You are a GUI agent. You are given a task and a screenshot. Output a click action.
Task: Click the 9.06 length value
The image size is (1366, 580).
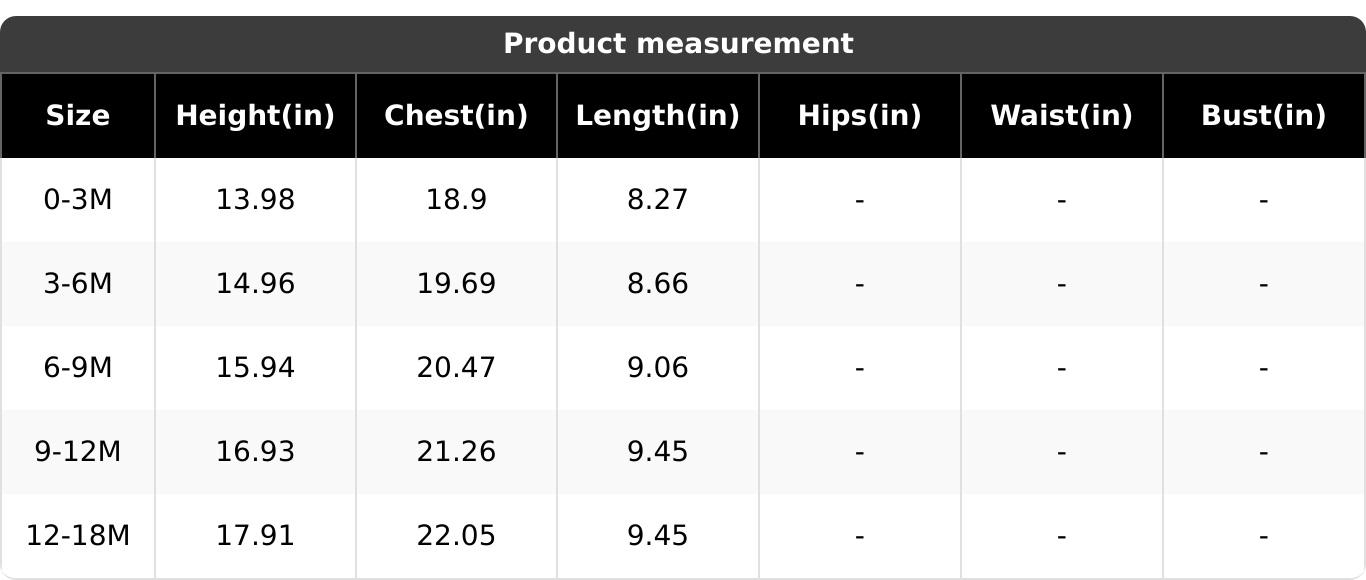(x=658, y=368)
